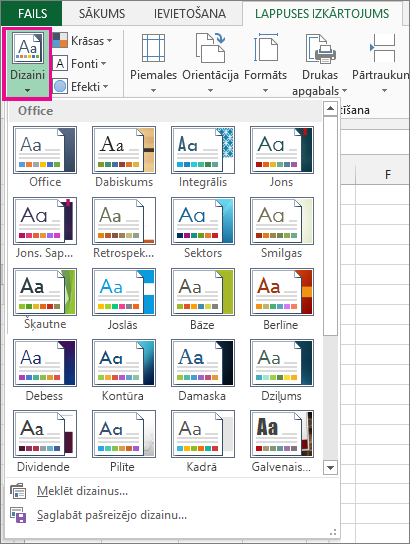Open the Dizaini themes dropdown button
This screenshot has width=410, height=544.
coord(27,64)
